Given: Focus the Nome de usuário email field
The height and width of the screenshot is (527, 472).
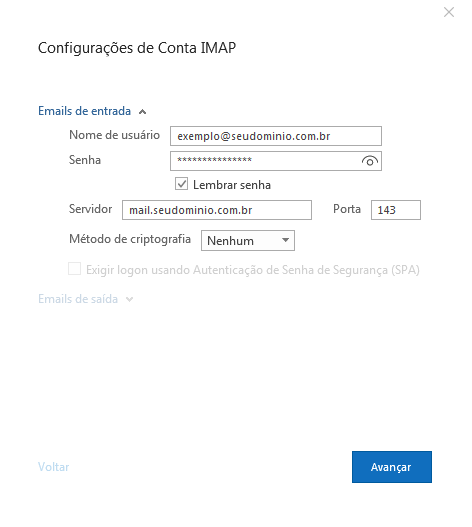Looking at the screenshot, I should [276, 136].
